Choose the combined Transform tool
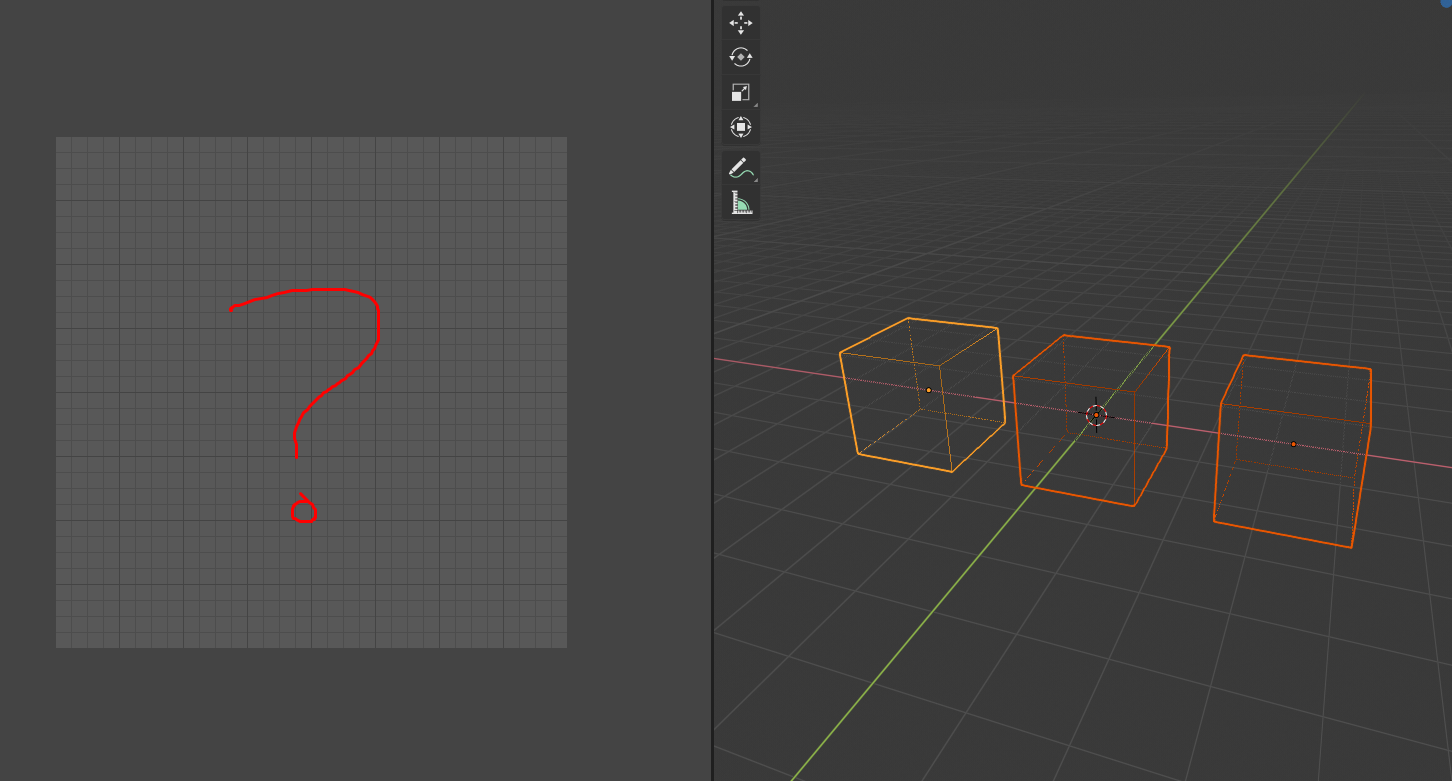This screenshot has width=1452, height=781. (740, 127)
